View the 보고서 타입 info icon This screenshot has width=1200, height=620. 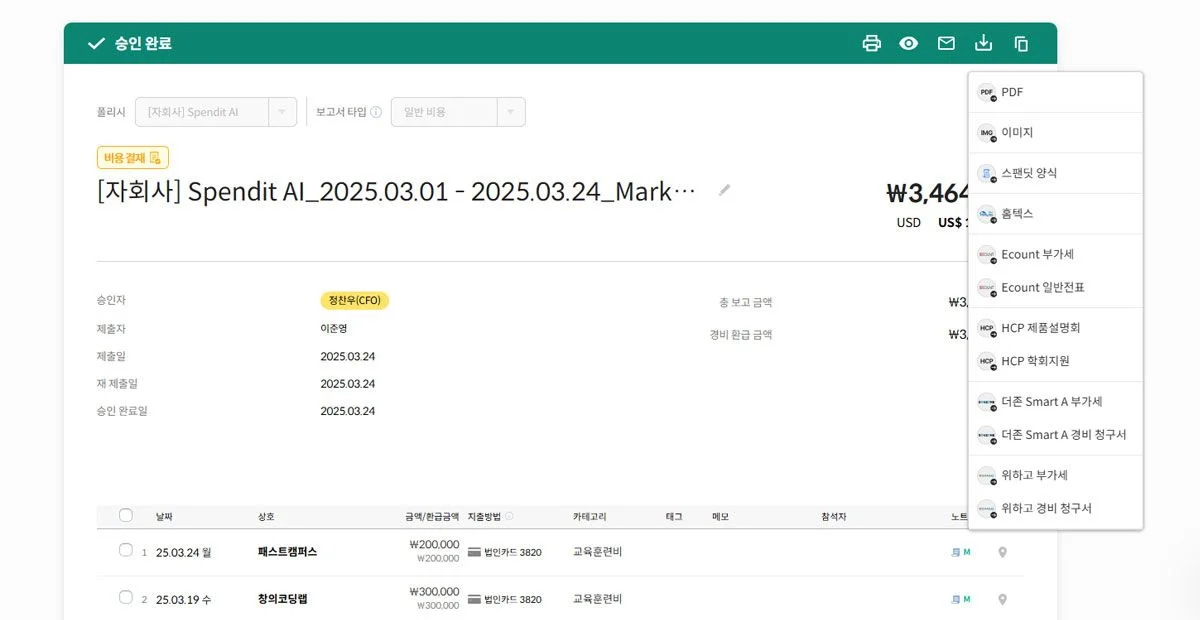click(x=377, y=111)
